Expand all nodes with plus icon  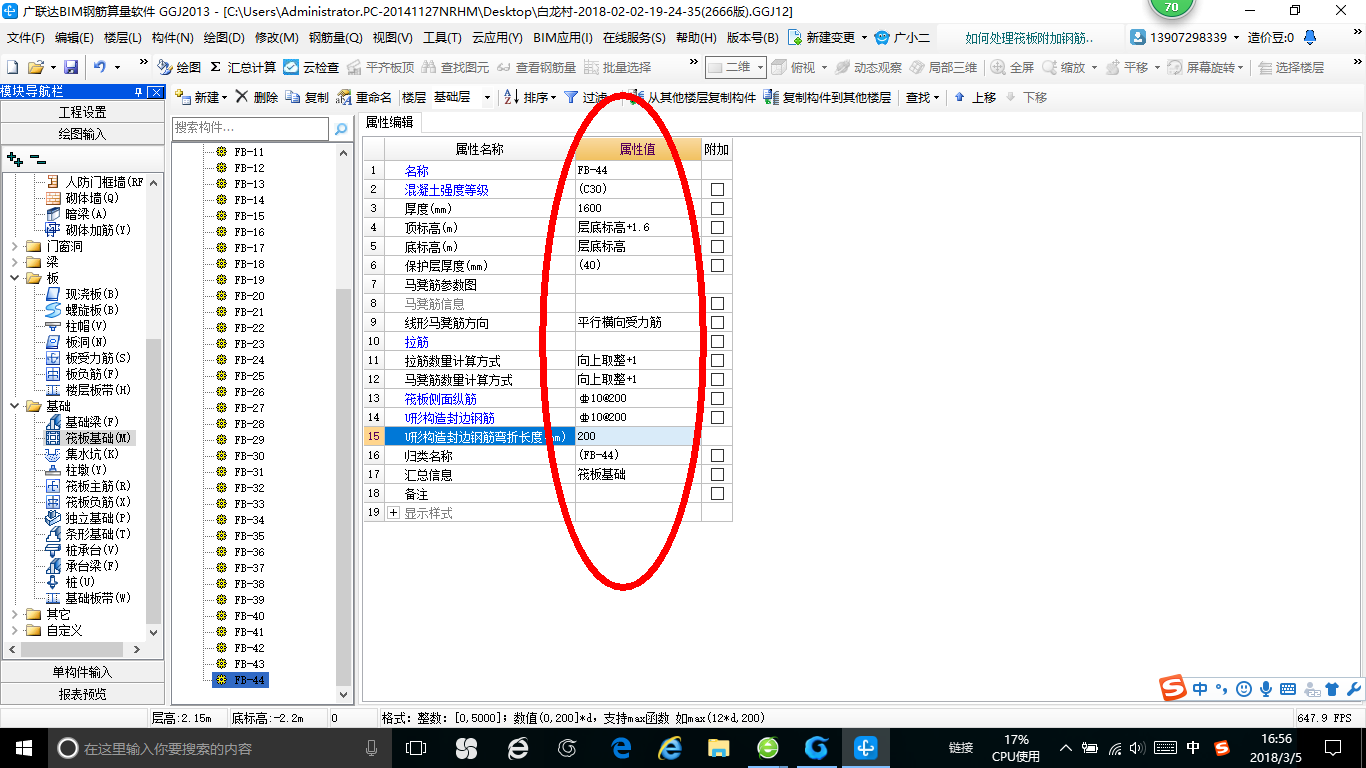pyautogui.click(x=14, y=158)
